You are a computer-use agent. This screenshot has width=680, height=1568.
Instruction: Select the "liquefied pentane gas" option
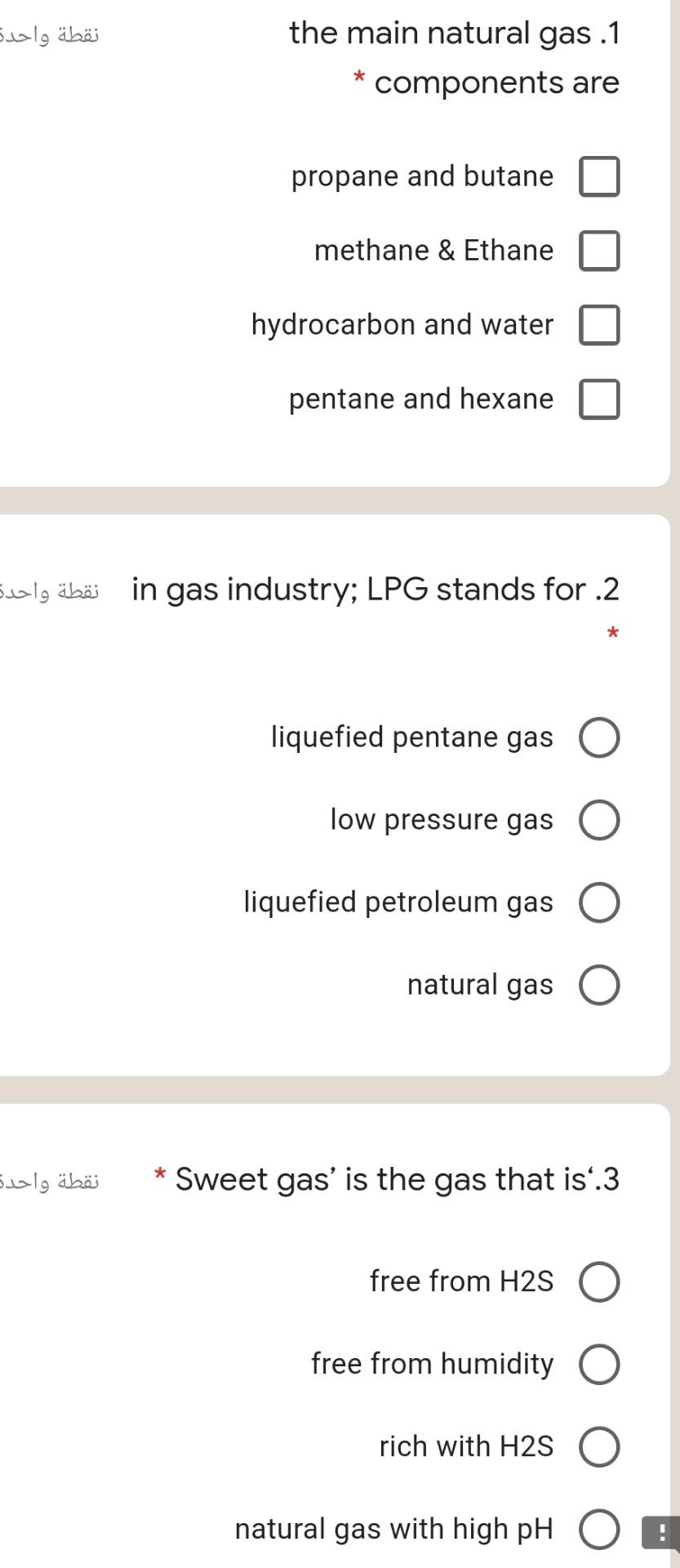598,737
